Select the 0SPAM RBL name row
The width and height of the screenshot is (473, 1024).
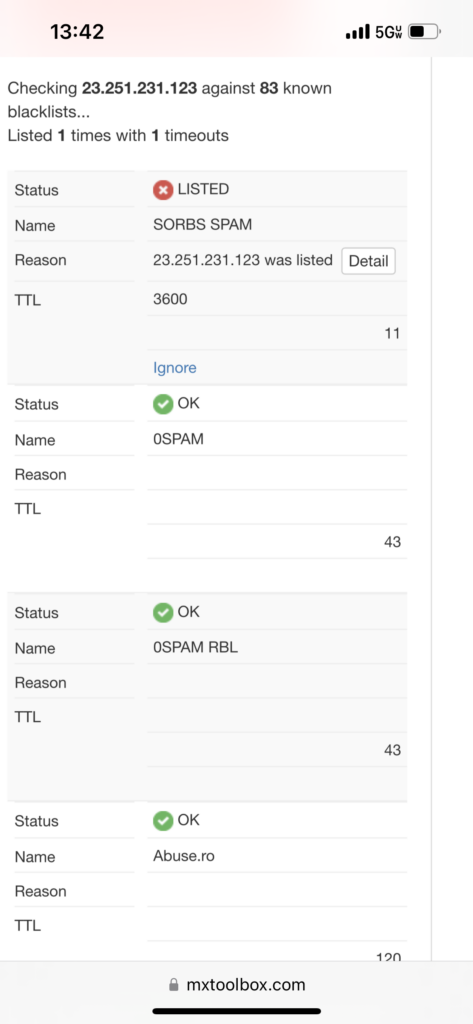(206, 648)
